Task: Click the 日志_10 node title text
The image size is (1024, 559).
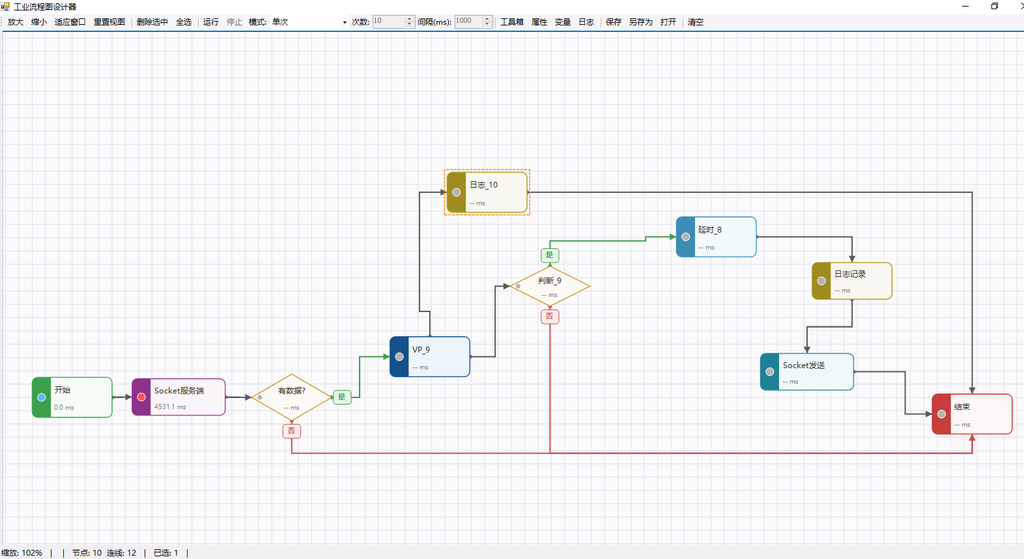Action: [484, 185]
